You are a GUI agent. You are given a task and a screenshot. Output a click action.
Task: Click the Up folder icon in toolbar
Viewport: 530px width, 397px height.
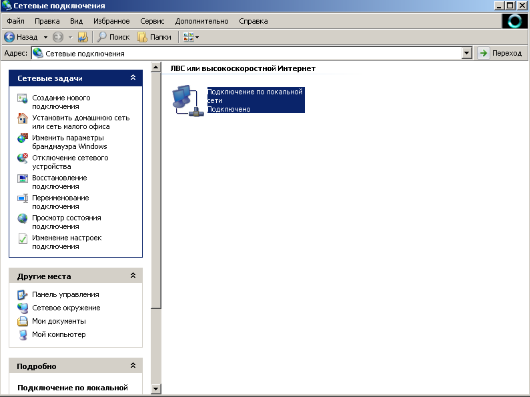(82, 37)
